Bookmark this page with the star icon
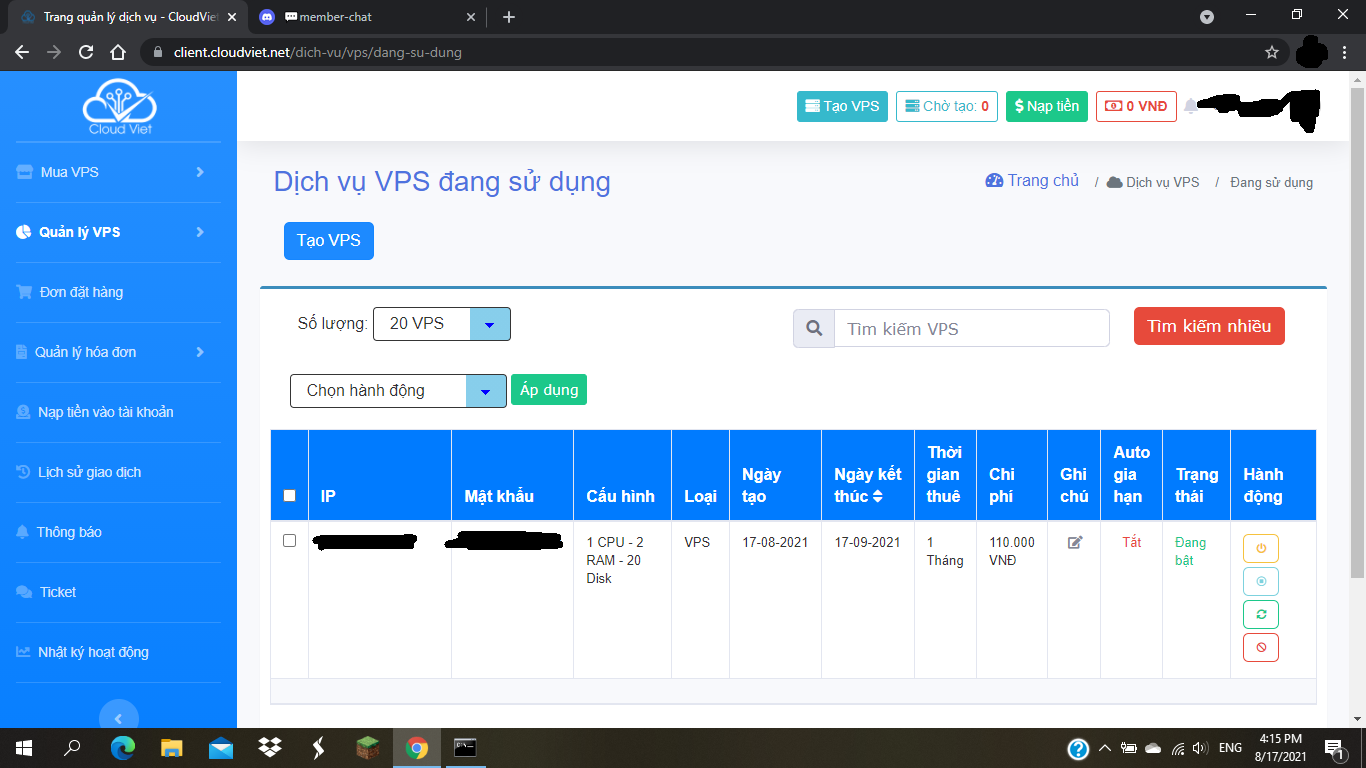1366x768 pixels. [x=1272, y=52]
